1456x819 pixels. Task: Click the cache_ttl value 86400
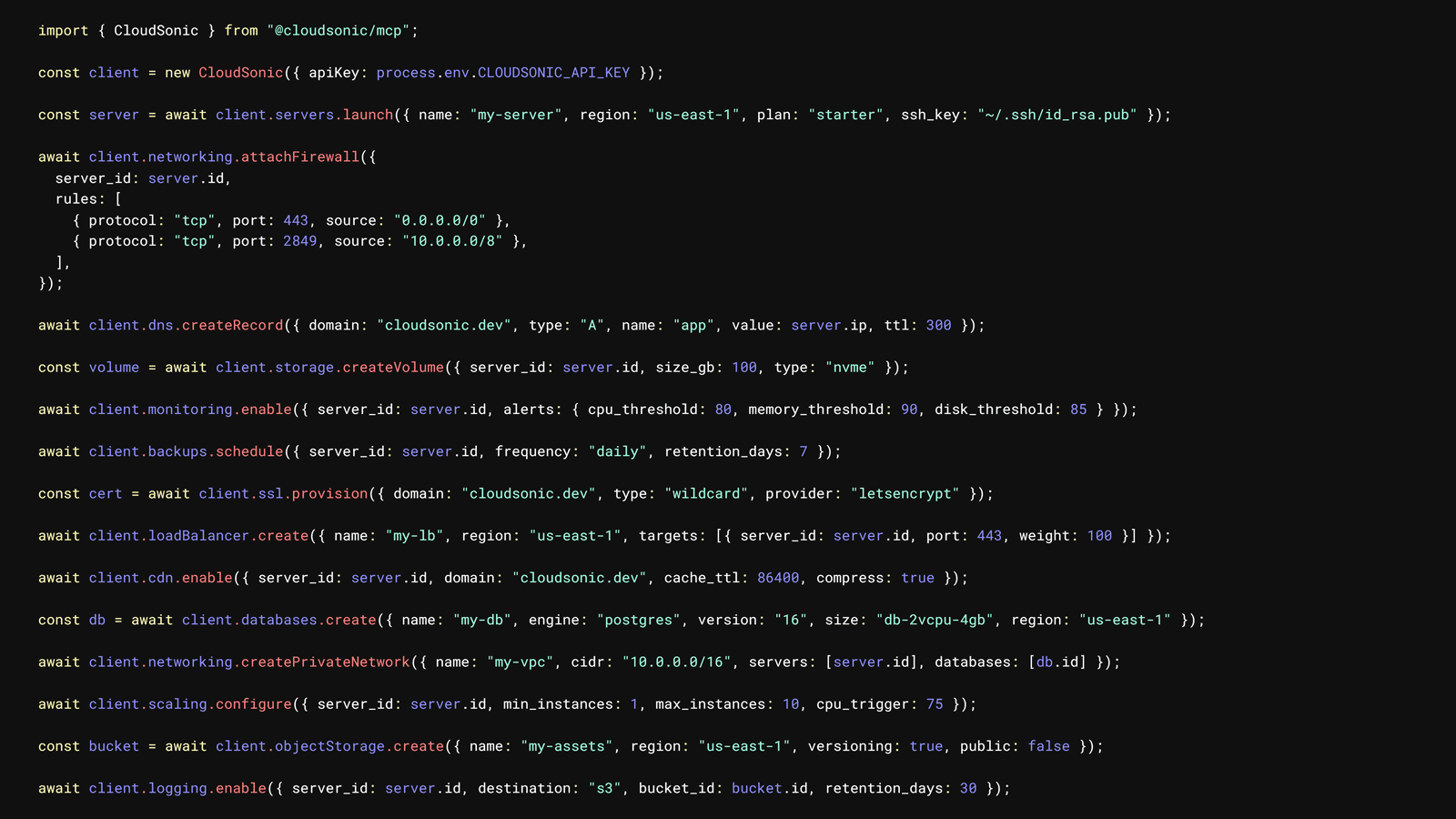coord(778,578)
